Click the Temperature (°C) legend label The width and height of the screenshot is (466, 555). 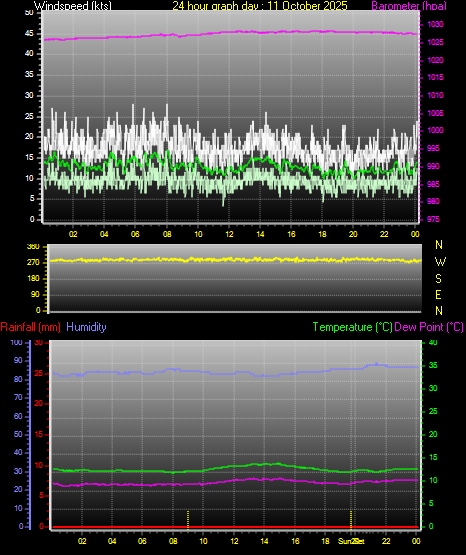352,327
